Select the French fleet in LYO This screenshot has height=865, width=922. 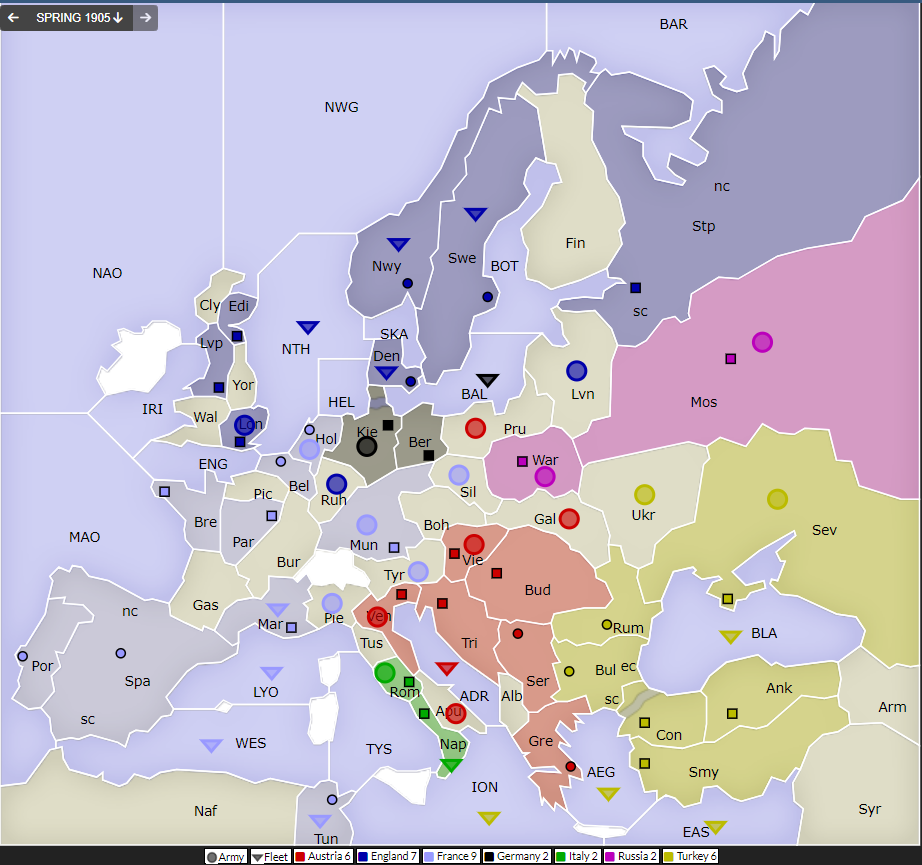[x=272, y=673]
